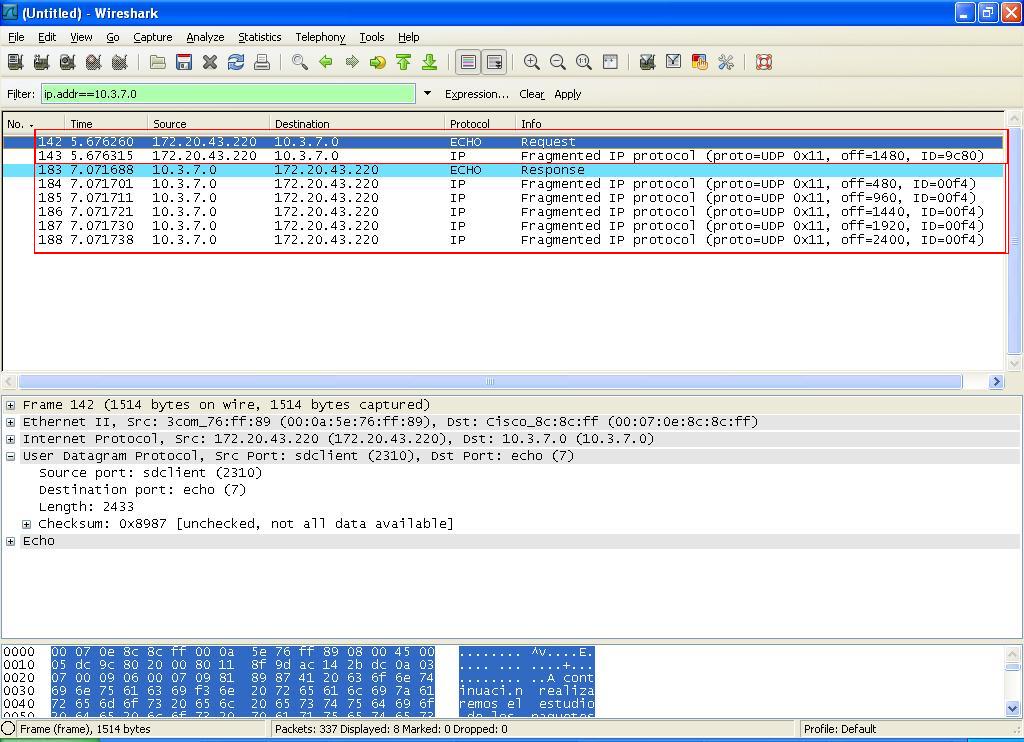Screen dimensions: 1024x742
Task: Open the filter Expression builder
Action: [x=477, y=94]
